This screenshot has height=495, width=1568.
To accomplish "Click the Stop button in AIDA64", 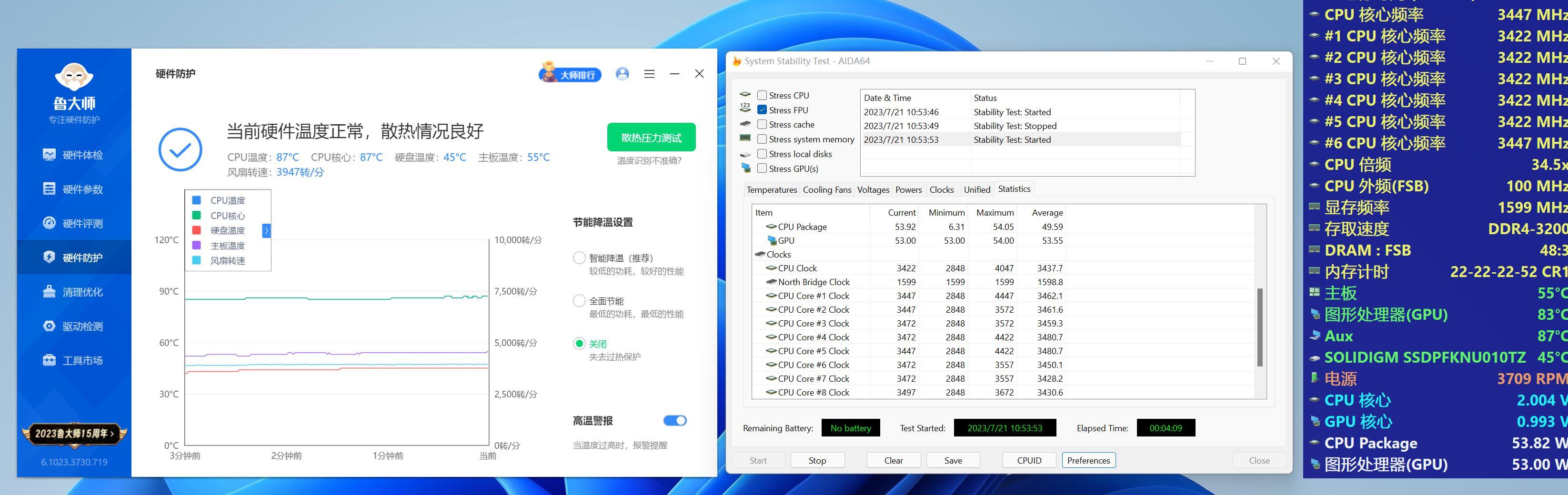I will click(x=817, y=460).
